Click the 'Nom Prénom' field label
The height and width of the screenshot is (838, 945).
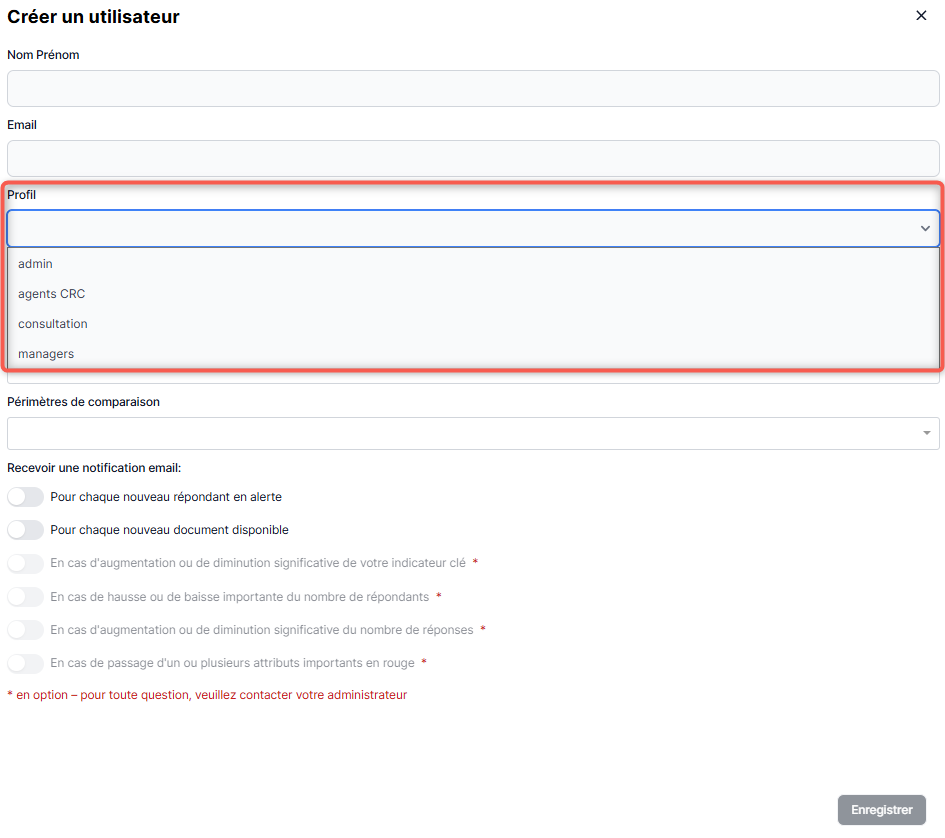pos(43,55)
